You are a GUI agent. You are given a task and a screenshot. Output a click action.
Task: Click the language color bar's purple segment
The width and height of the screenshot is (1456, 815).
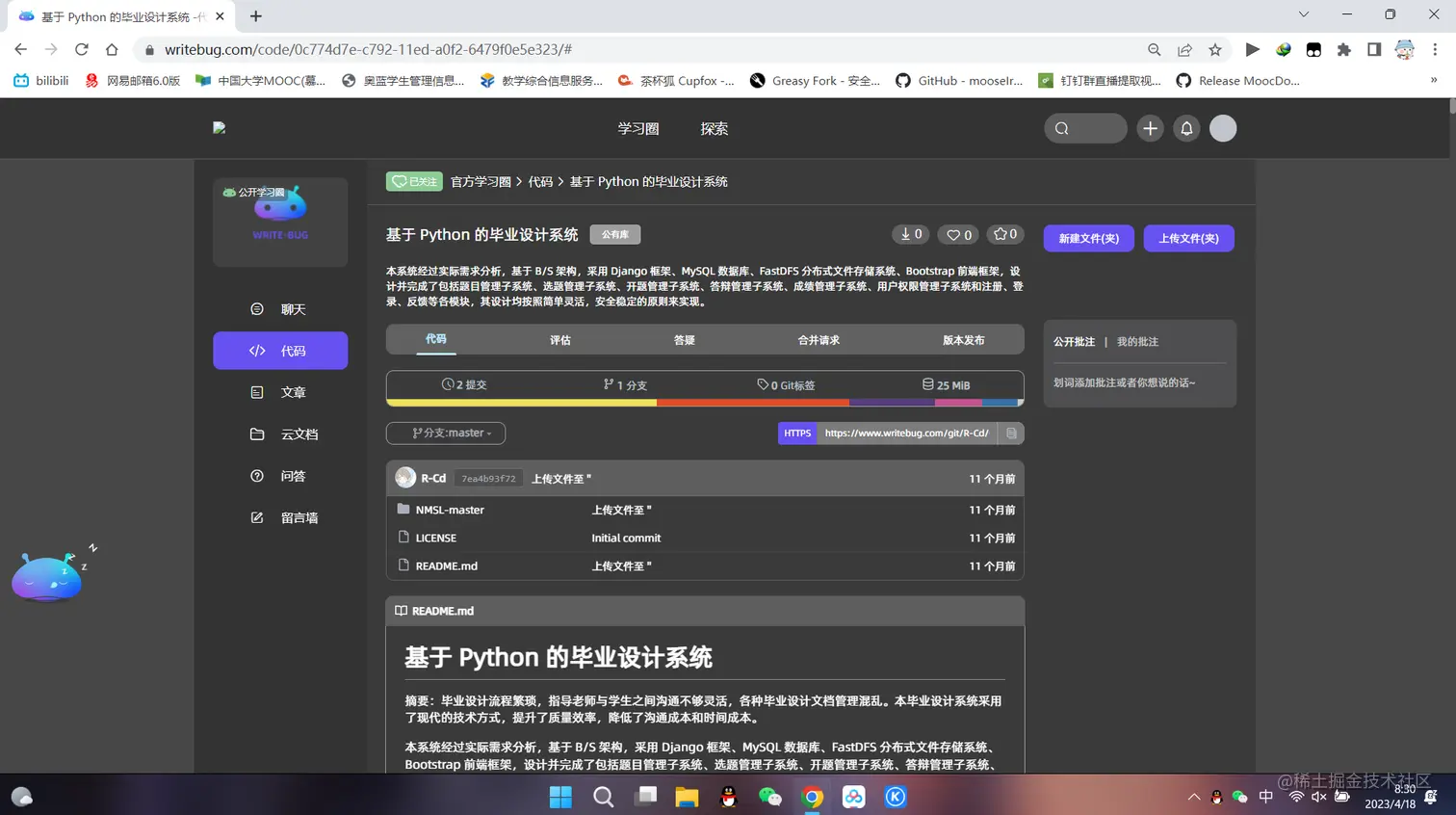[x=892, y=403]
